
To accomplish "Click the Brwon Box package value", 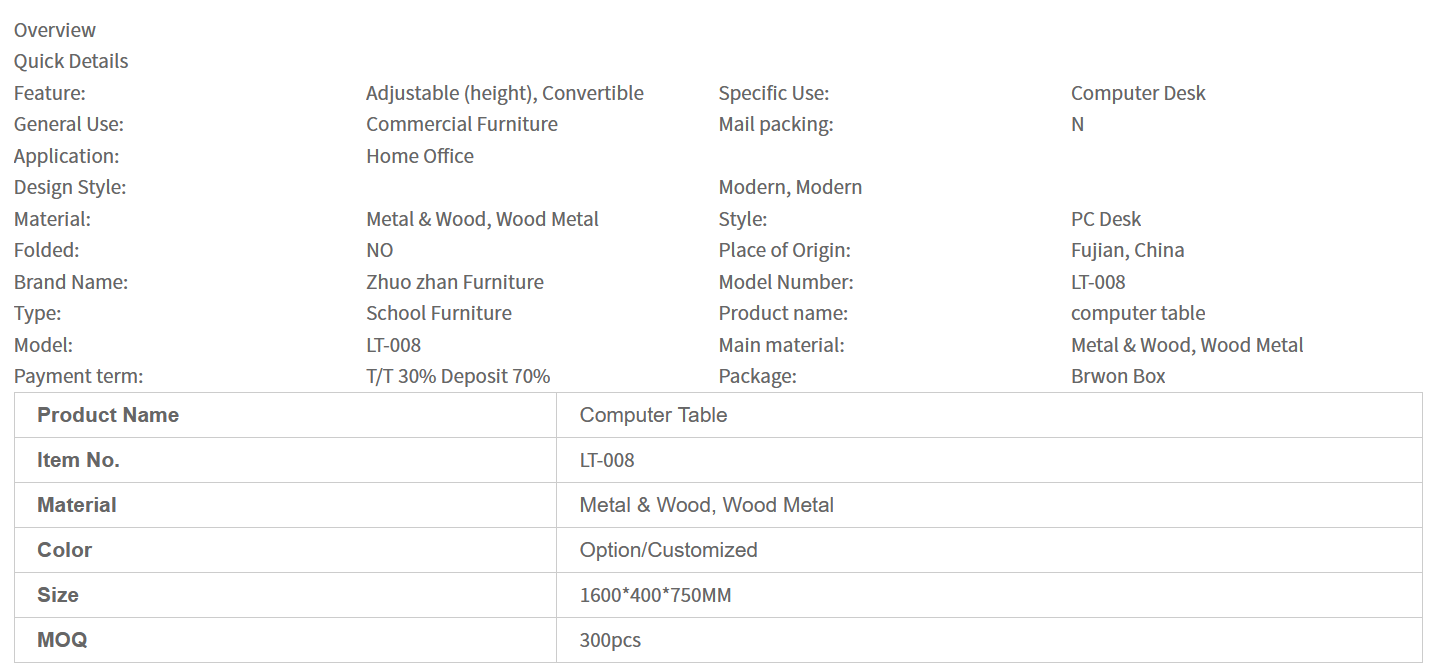I will [1118, 376].
